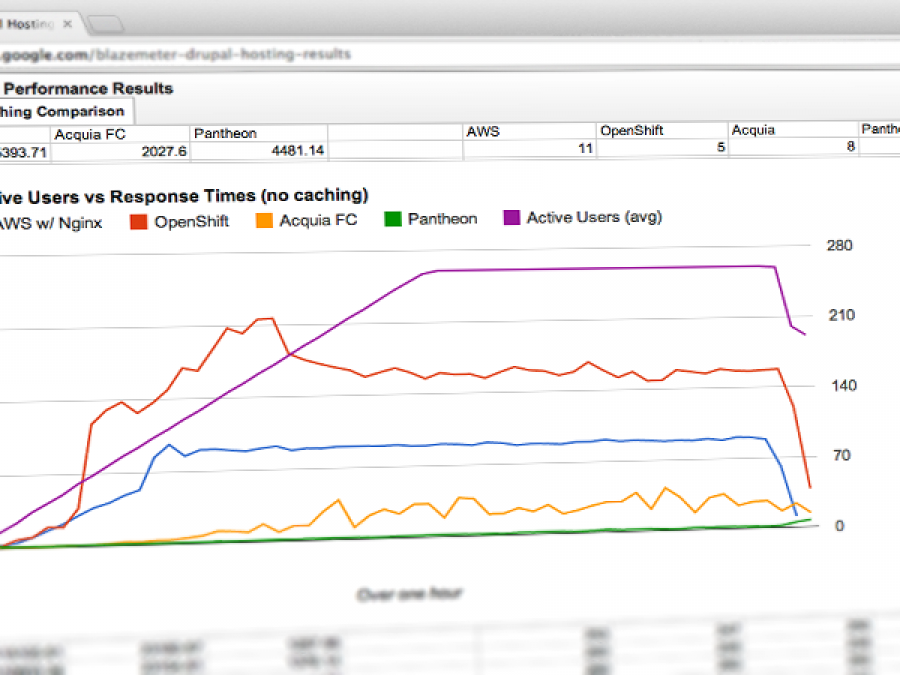Viewport: 900px width, 675px height.
Task: Select cell with value 5 under OpenShift
Action: [x=662, y=148]
